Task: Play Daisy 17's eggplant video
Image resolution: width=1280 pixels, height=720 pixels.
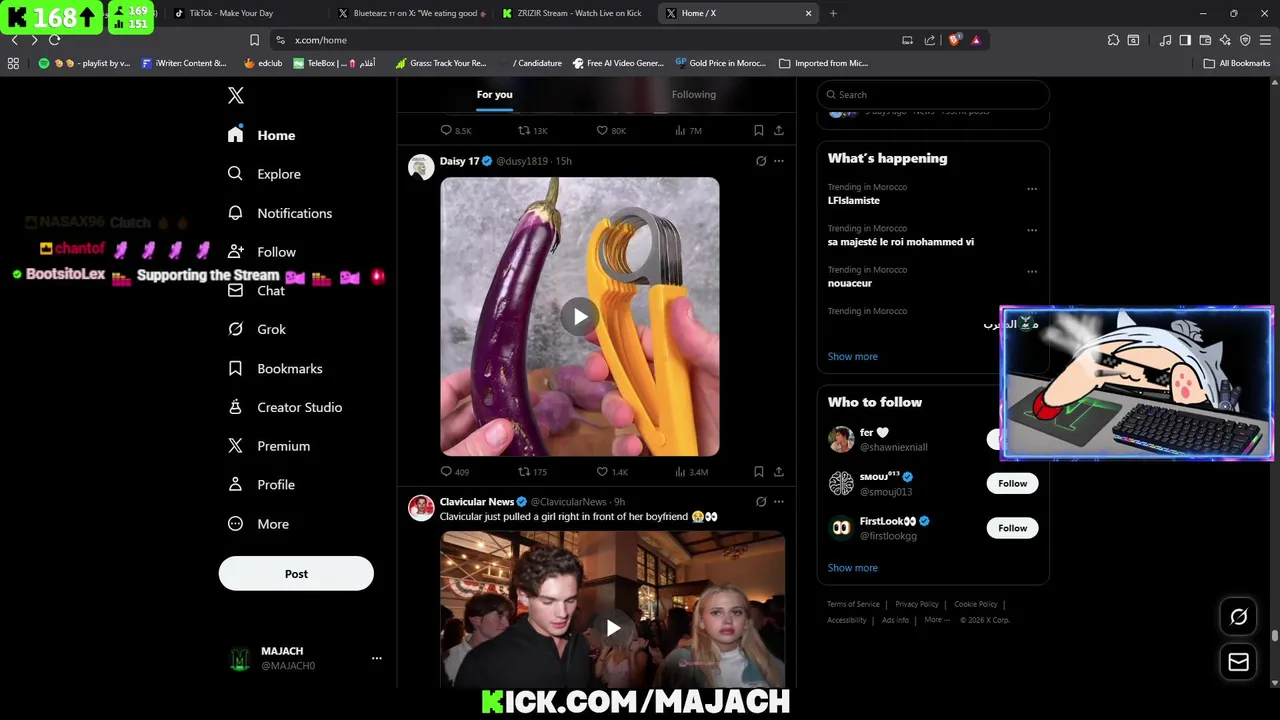Action: (x=580, y=317)
